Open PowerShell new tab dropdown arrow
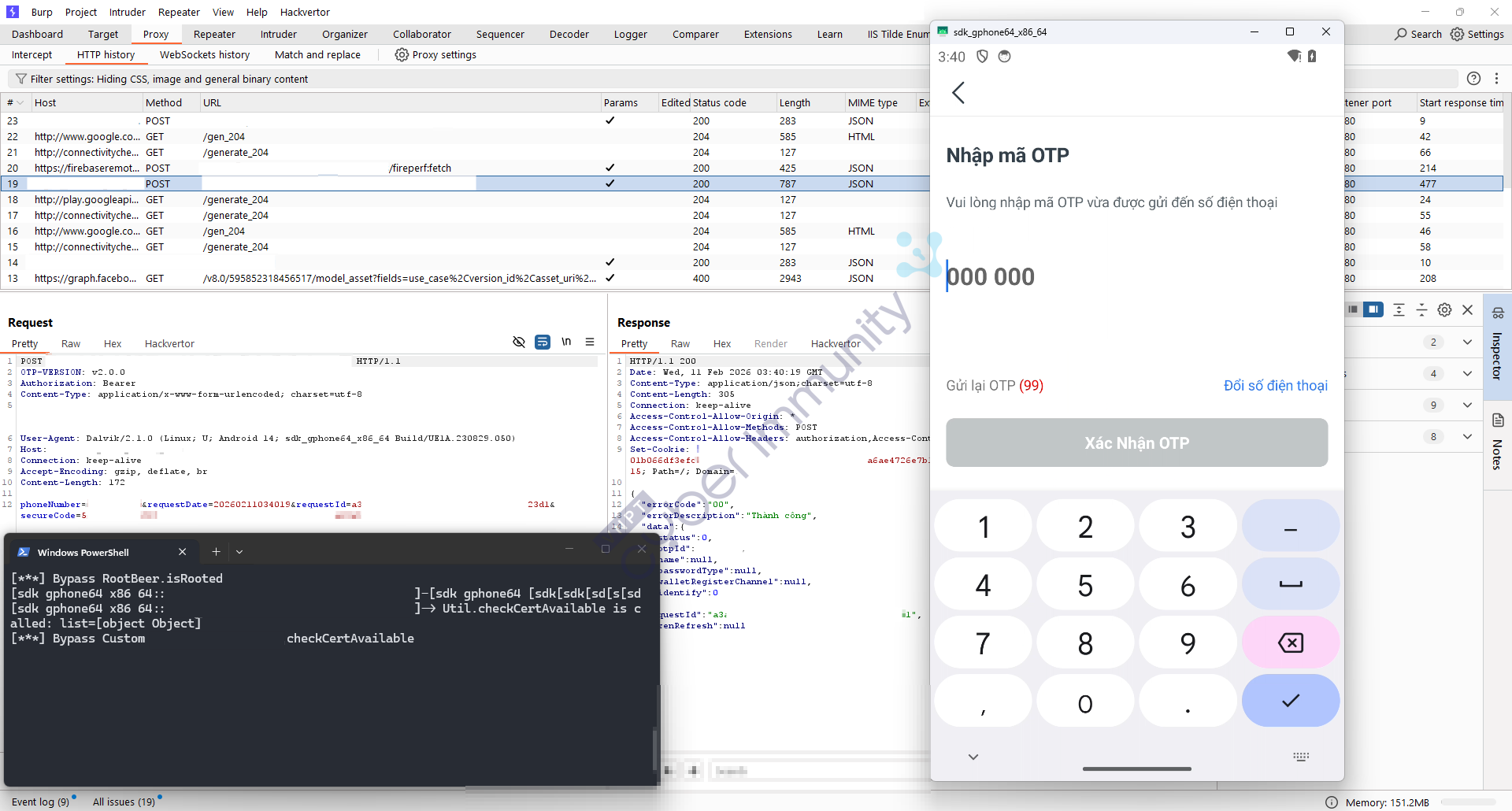The image size is (1512, 811). tap(239, 552)
